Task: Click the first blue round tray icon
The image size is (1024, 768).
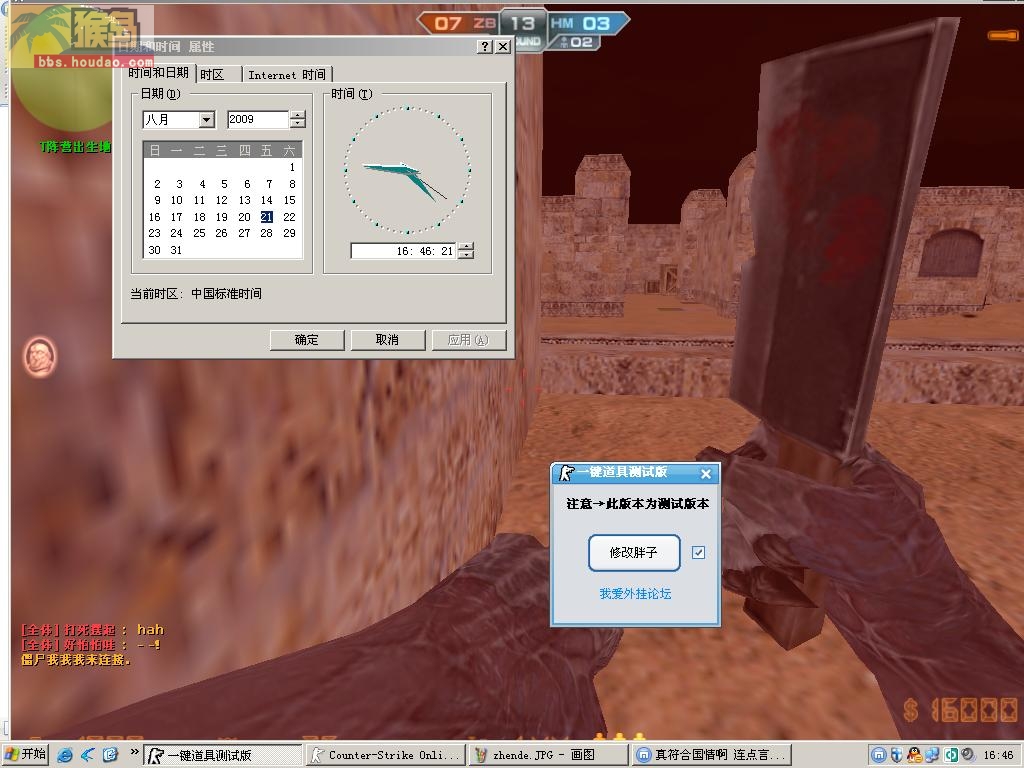Action: coord(878,755)
